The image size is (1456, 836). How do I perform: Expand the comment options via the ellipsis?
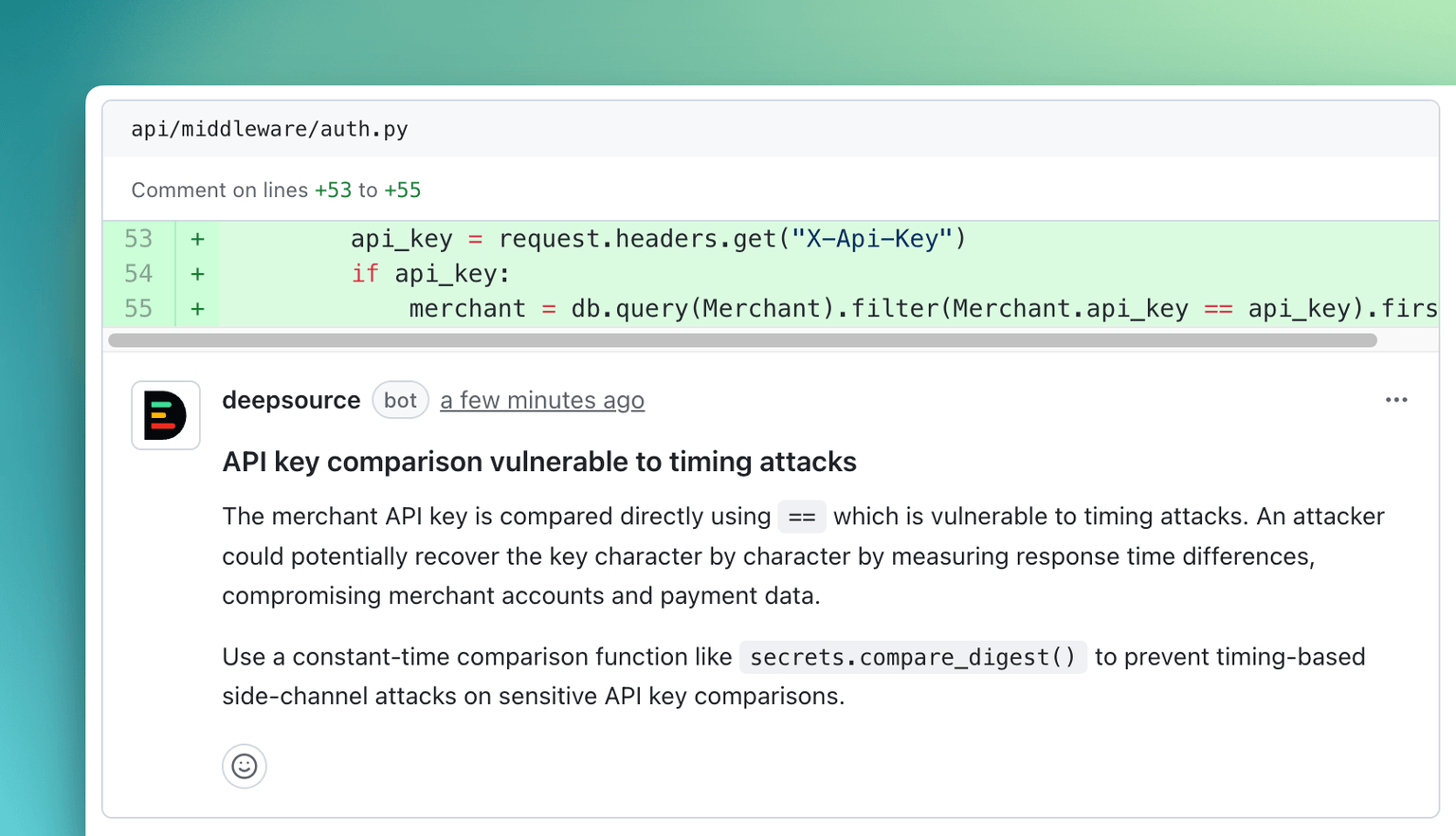point(1396,399)
